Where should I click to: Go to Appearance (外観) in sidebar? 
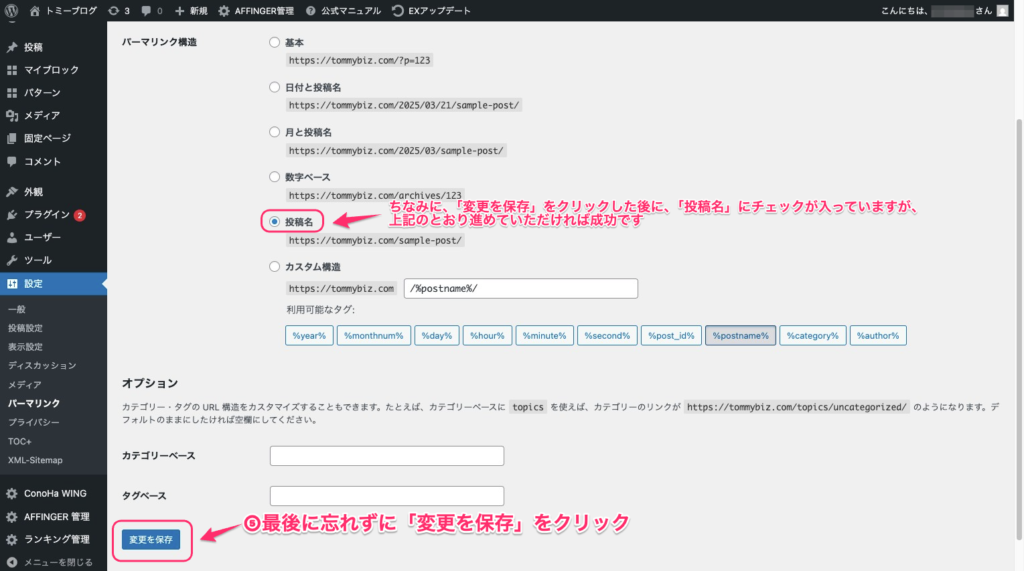point(33,191)
